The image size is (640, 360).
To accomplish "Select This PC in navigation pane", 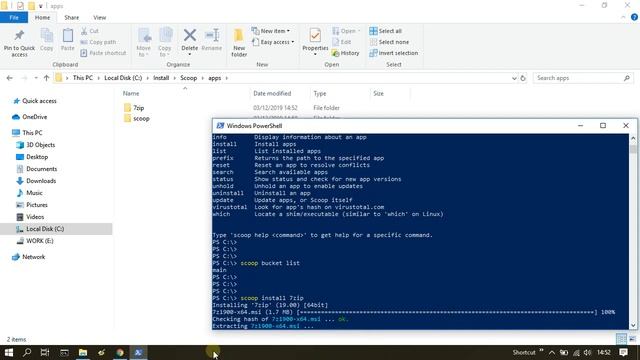I will tap(32, 133).
